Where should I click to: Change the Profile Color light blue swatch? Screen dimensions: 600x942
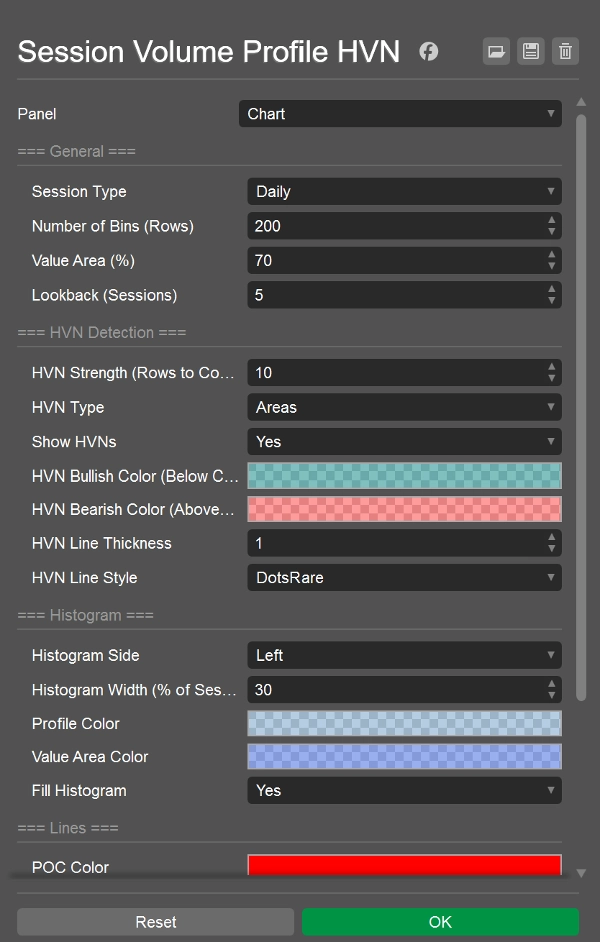[404, 723]
